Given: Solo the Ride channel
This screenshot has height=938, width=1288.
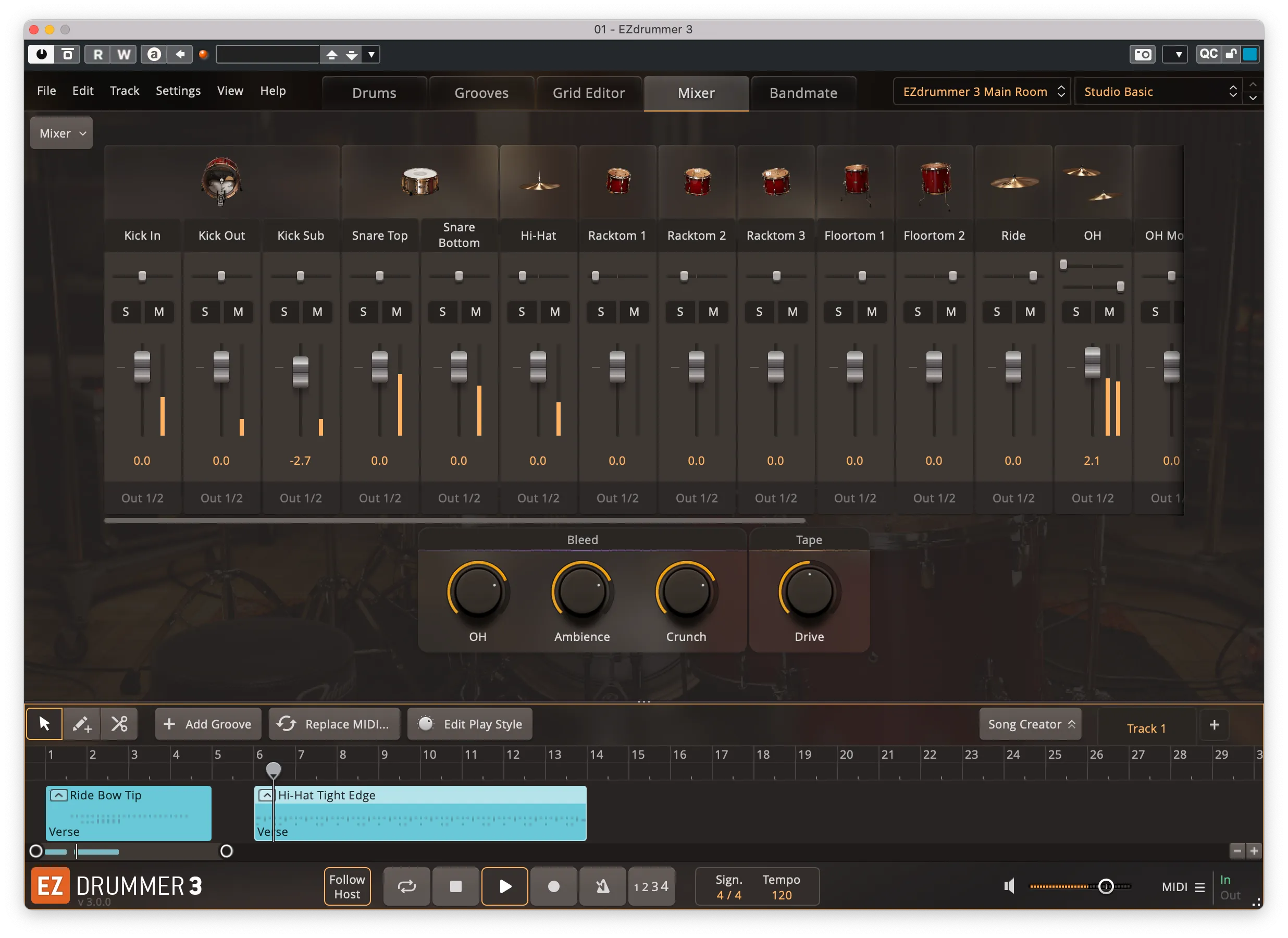Looking at the screenshot, I should pos(997,311).
